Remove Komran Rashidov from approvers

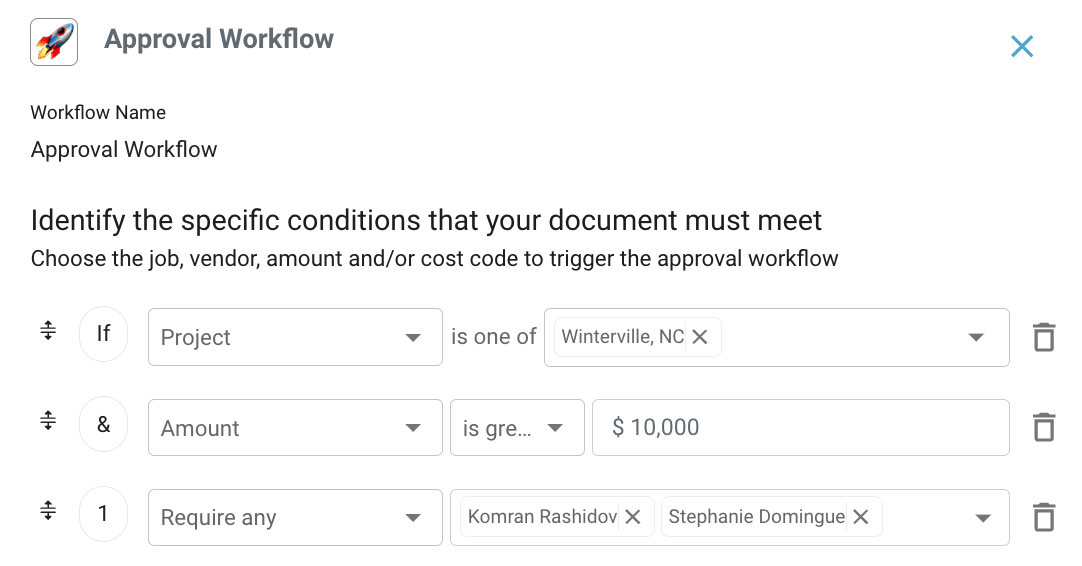click(x=633, y=517)
